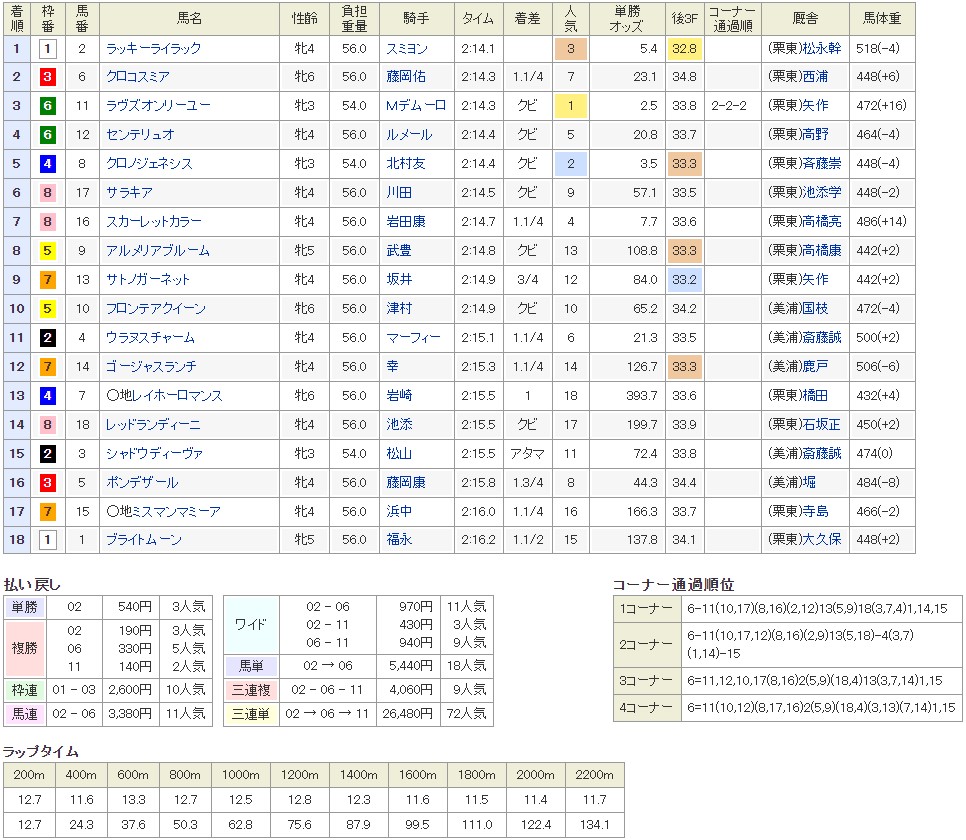The width and height of the screenshot is (966, 840).
Task: Open horse link ラヴズオンリーユー
Action: click(158, 106)
